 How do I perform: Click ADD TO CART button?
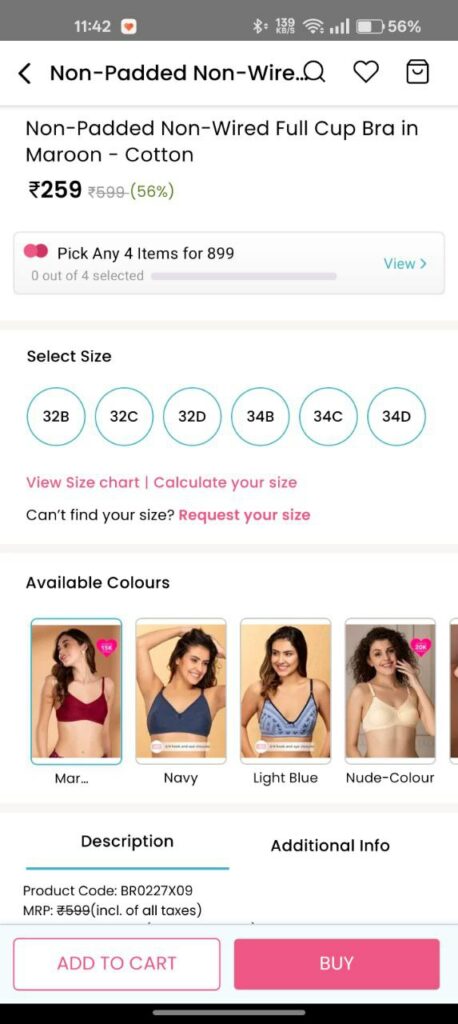click(x=116, y=964)
